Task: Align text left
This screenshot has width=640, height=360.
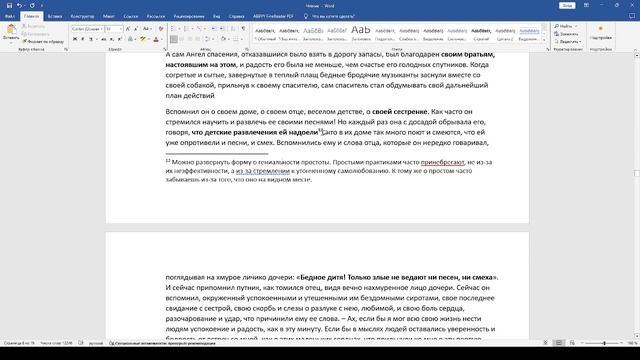Action: pos(174,39)
